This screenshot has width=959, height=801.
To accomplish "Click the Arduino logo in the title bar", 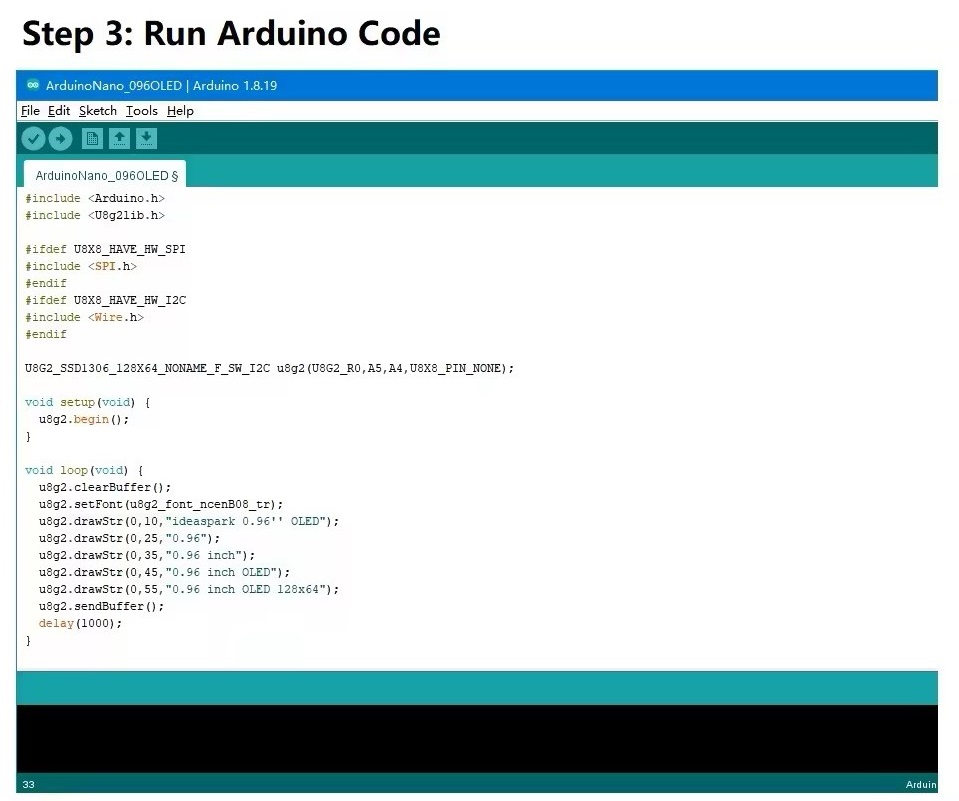I will coord(33,85).
